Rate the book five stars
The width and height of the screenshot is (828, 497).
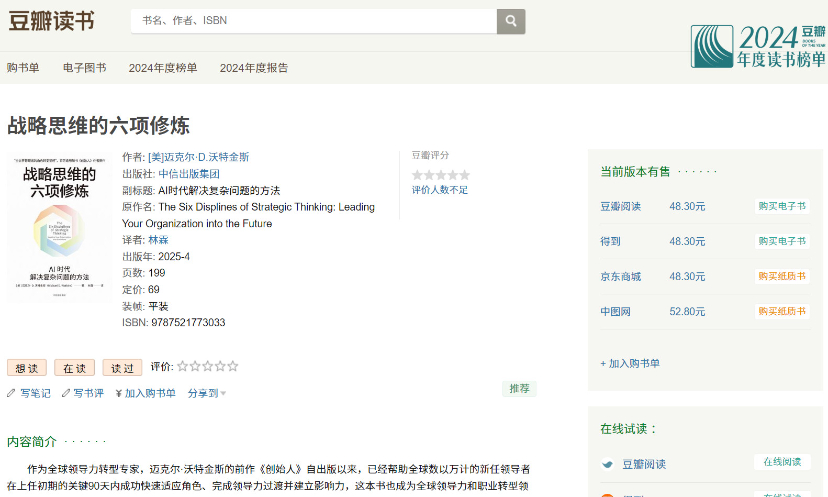pos(233,366)
